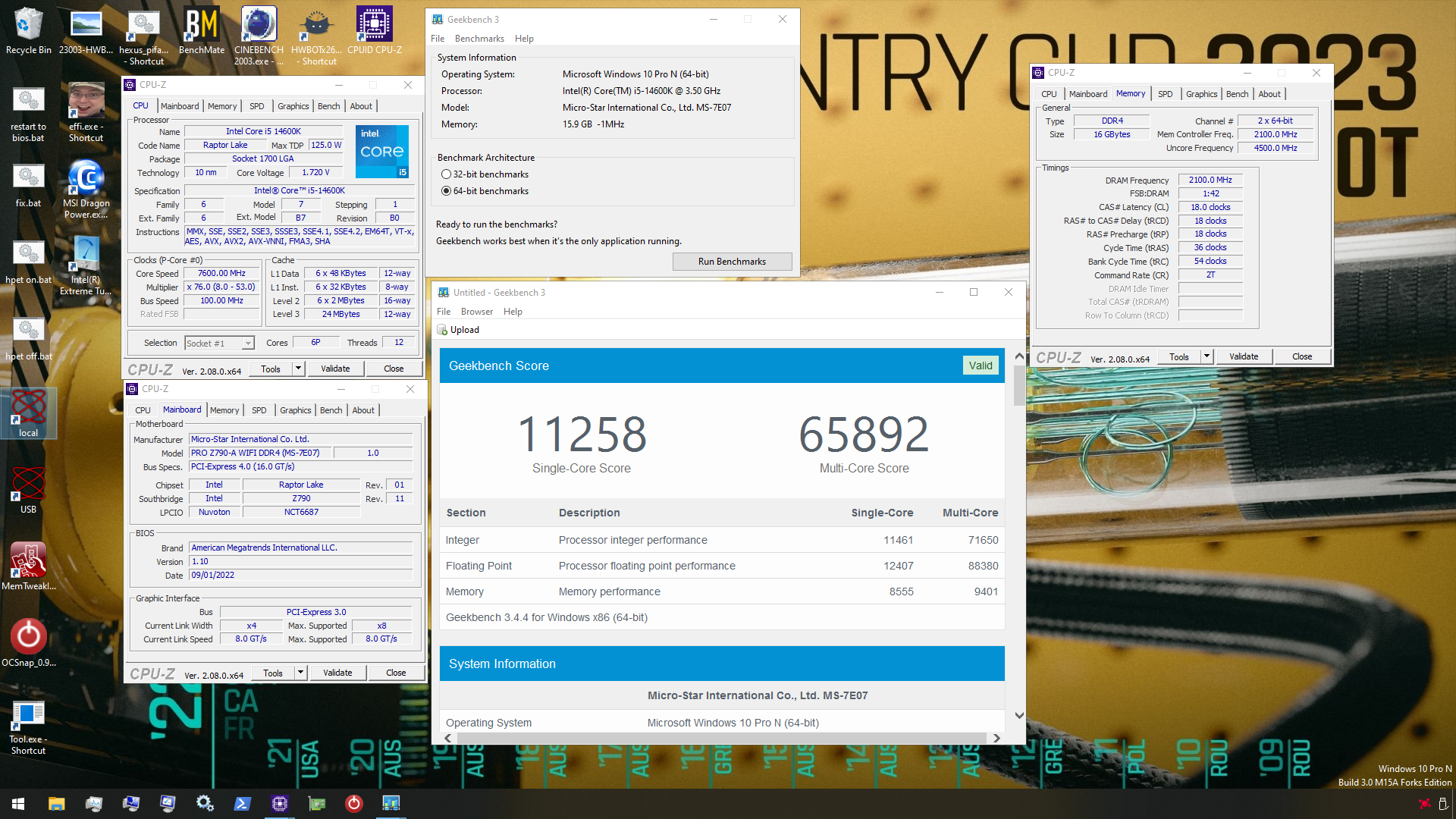This screenshot has height=819, width=1456.
Task: Click the Windows Start button
Action: pos(18,803)
